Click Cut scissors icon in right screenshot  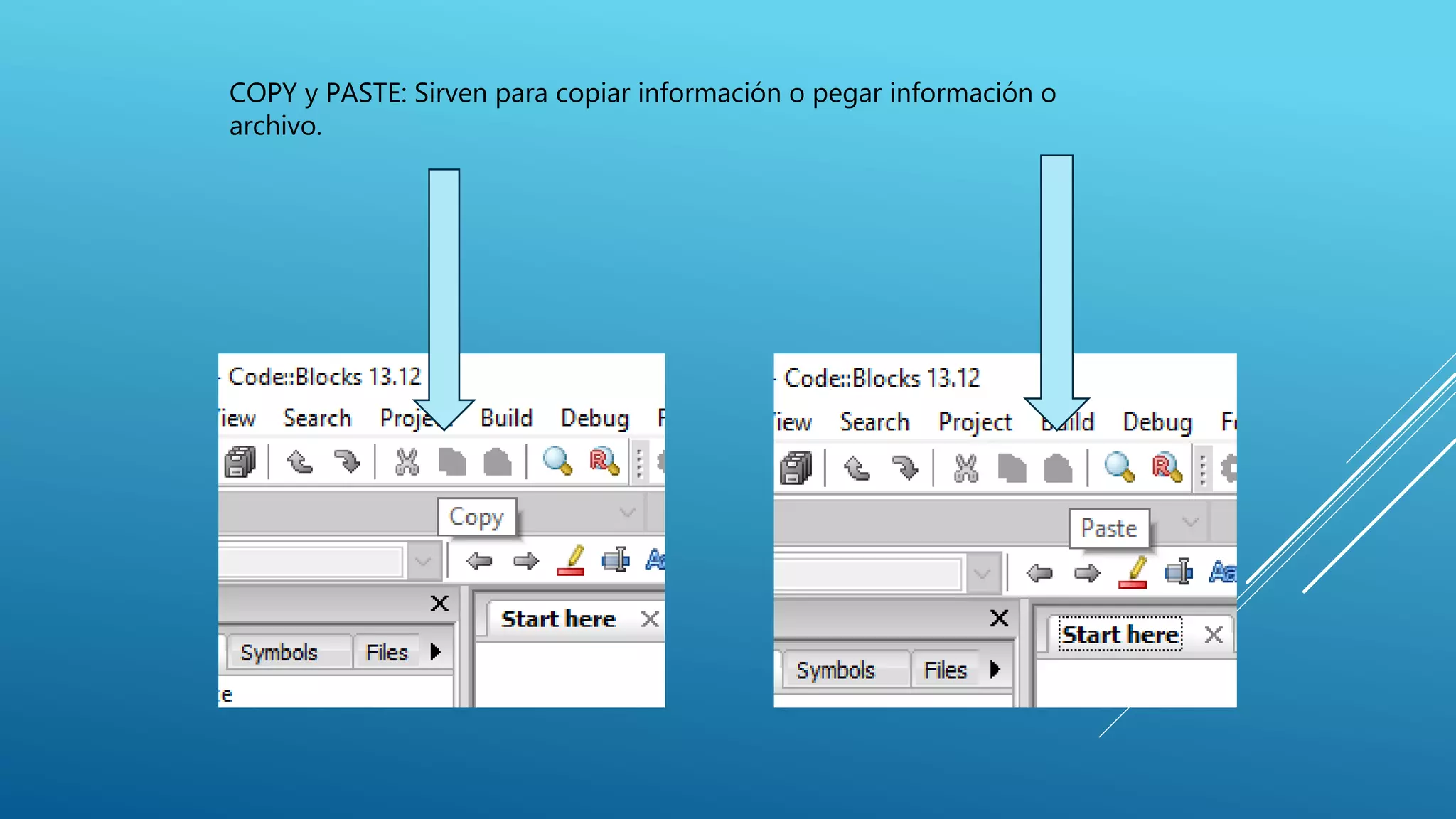point(966,469)
